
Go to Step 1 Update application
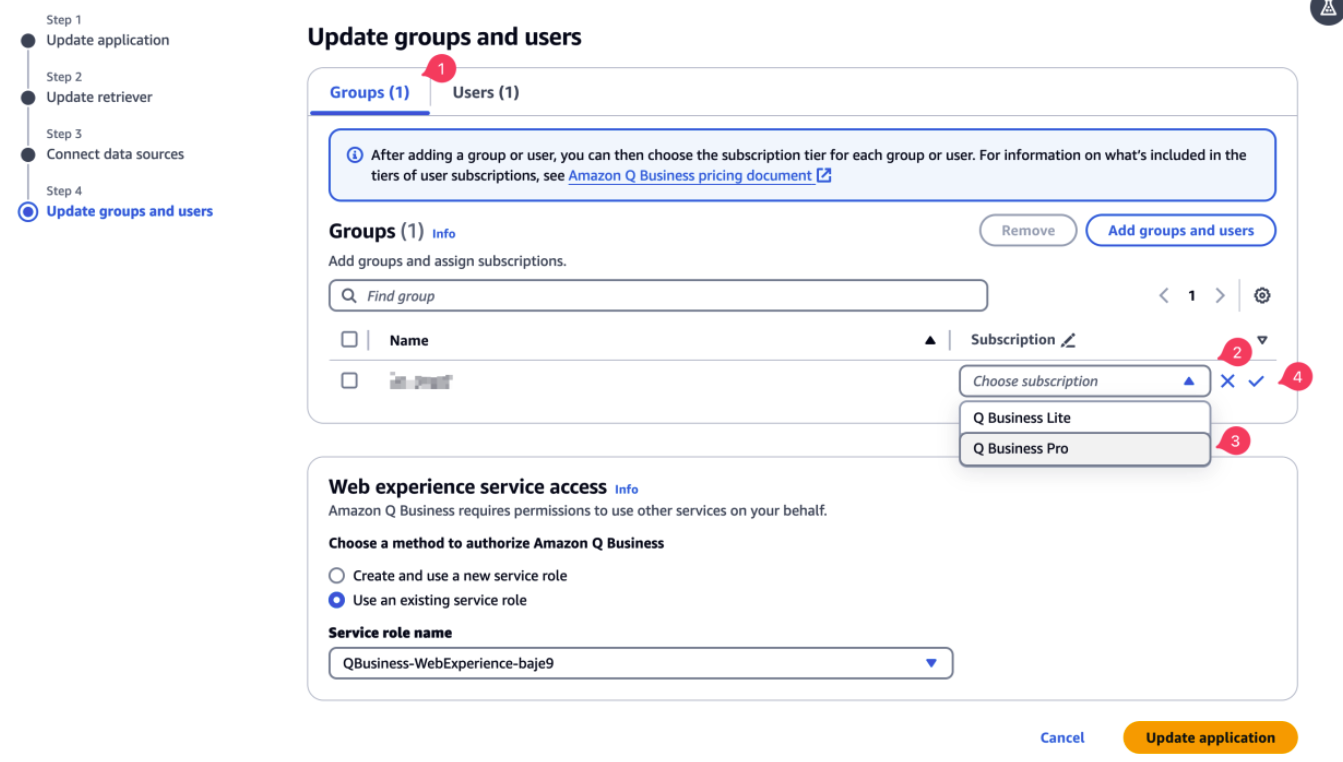pyautogui.click(x=108, y=40)
